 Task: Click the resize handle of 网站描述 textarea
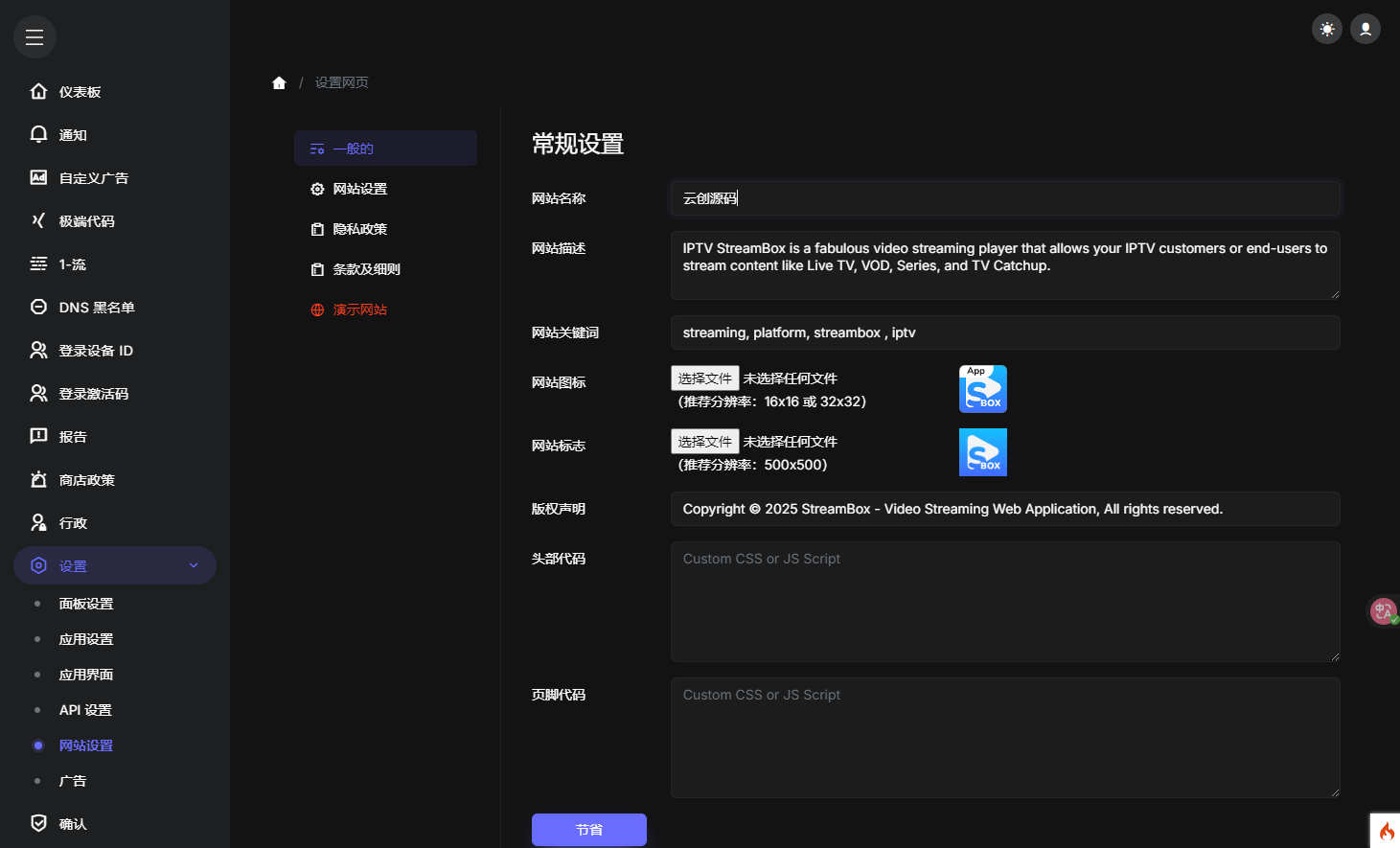point(1334,294)
